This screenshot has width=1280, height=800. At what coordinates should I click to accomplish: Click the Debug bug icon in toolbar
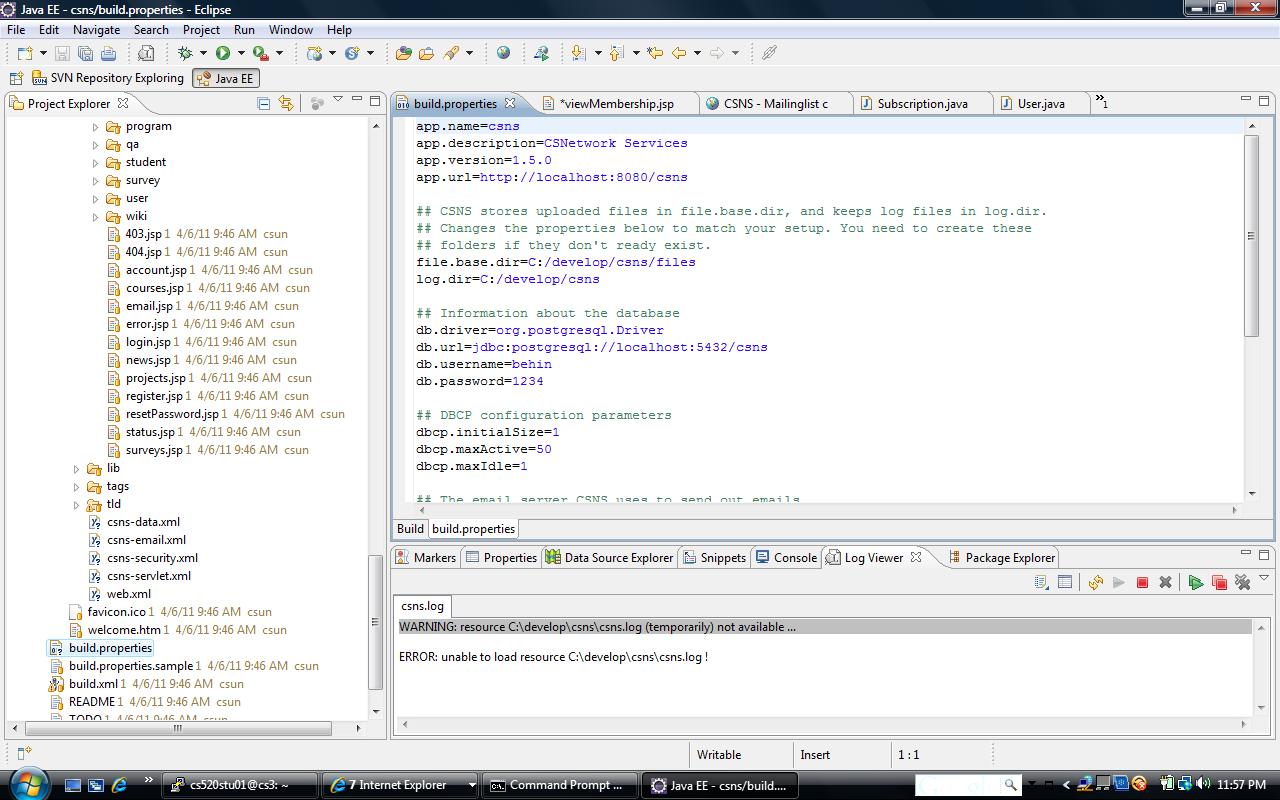pos(185,53)
